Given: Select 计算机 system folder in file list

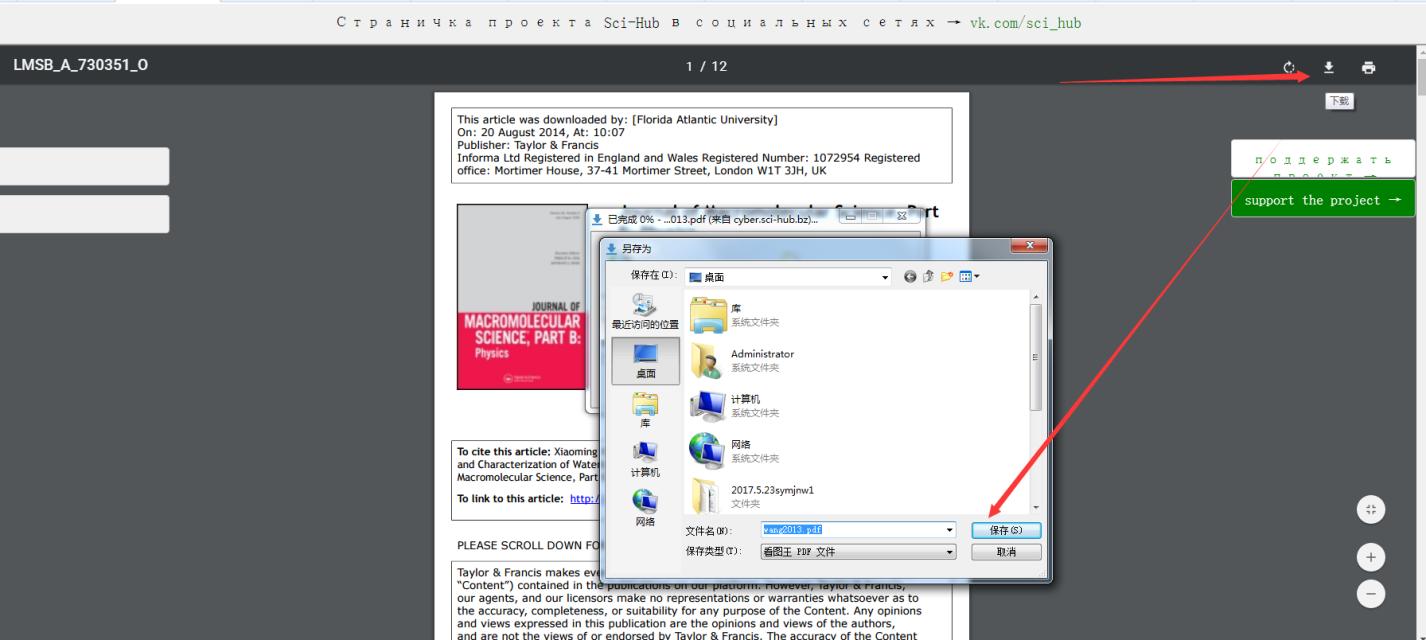Looking at the screenshot, I should coord(735,405).
